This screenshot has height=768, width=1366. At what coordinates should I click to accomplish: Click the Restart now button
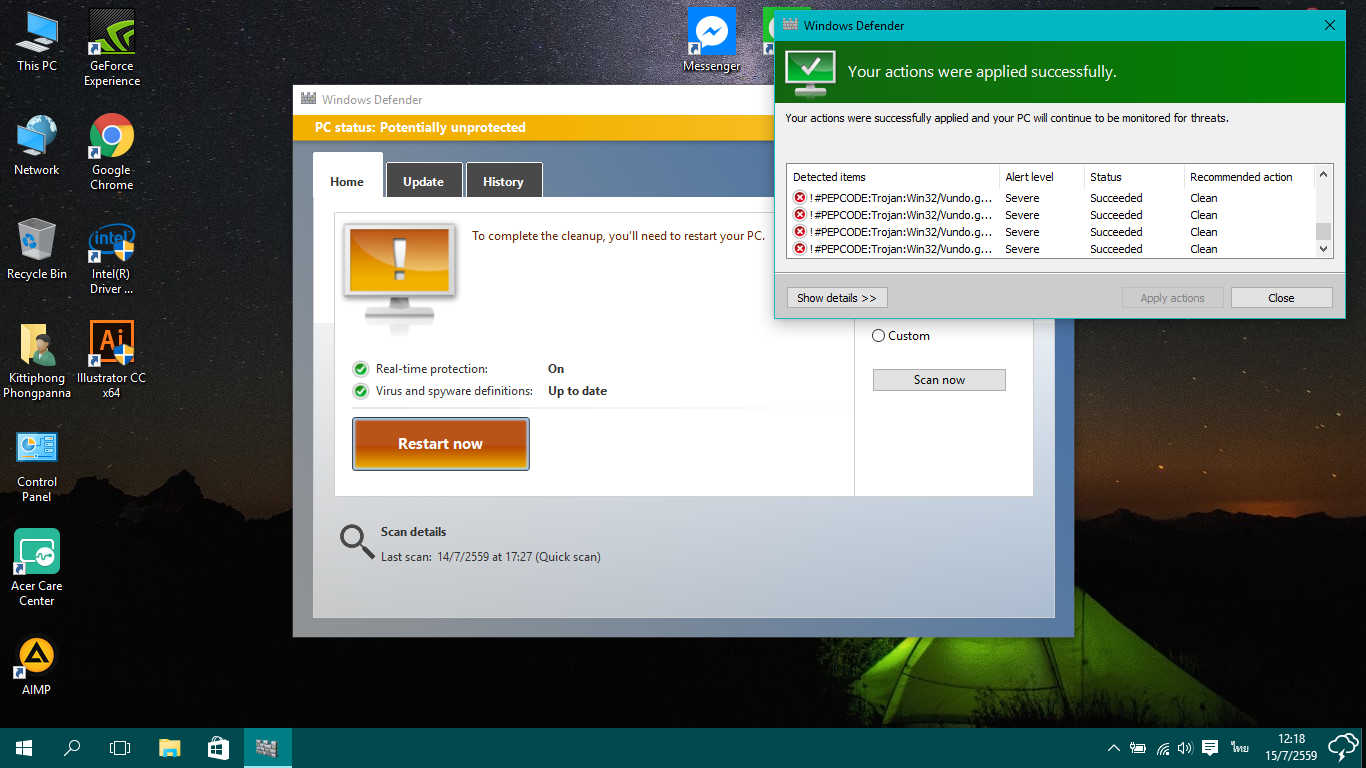[x=441, y=444]
